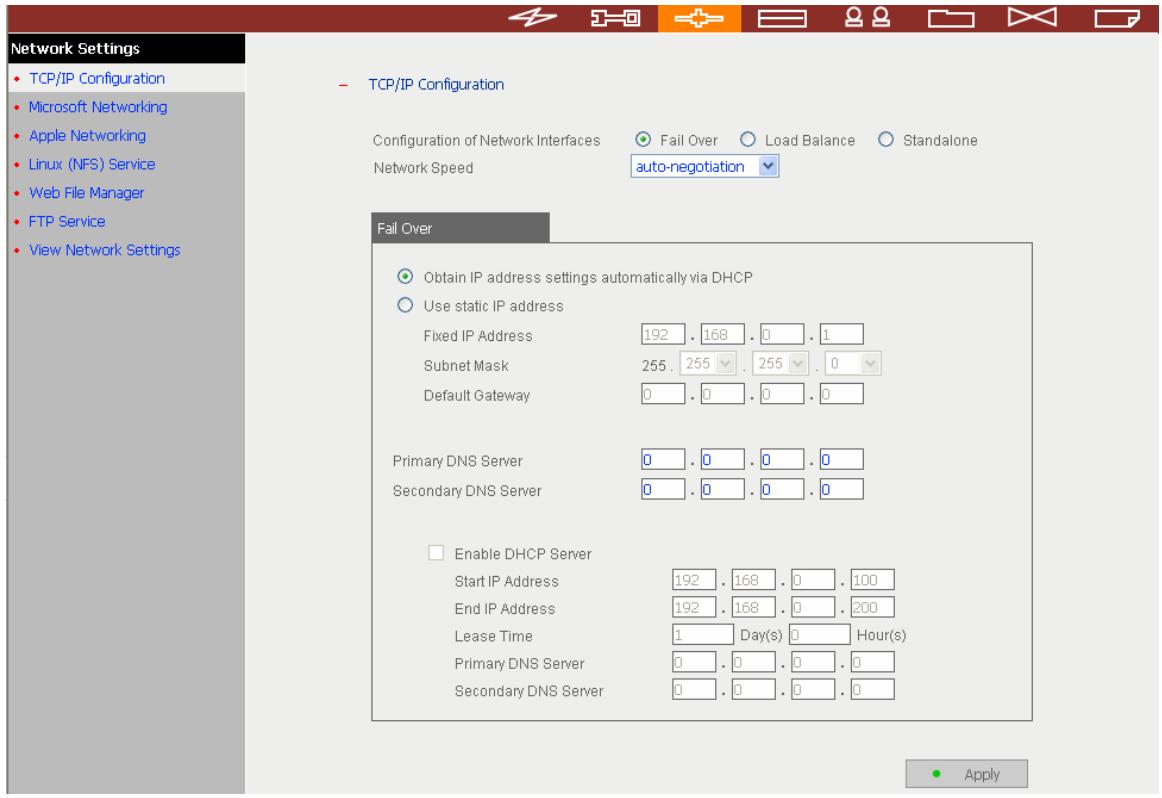The image size is (1162, 798).
Task: Select Fail Over radio button
Action: click(x=643, y=139)
